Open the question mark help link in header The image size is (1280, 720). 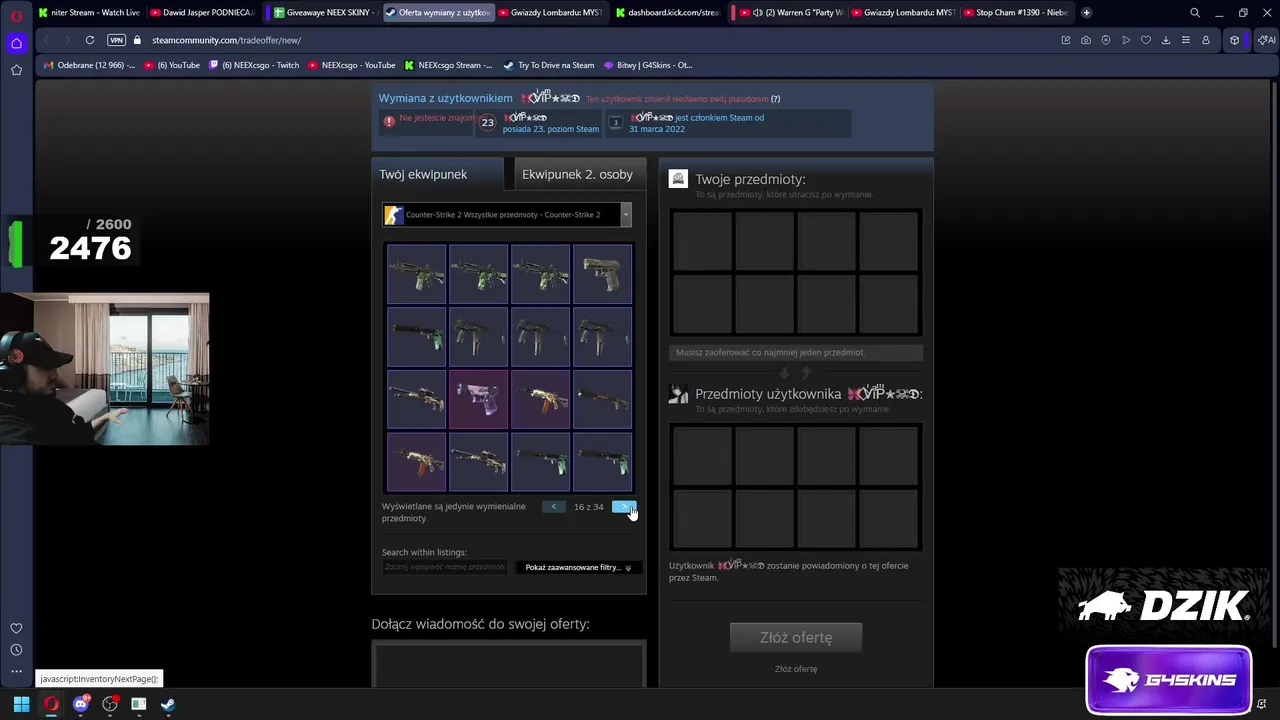point(775,99)
